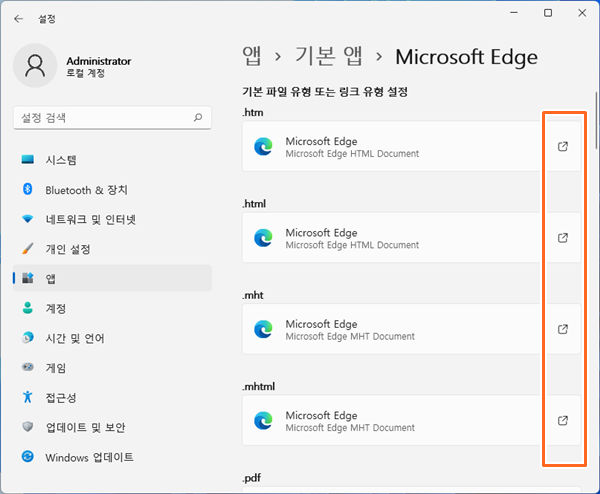Click Edge logo in .mht card

tap(263, 329)
